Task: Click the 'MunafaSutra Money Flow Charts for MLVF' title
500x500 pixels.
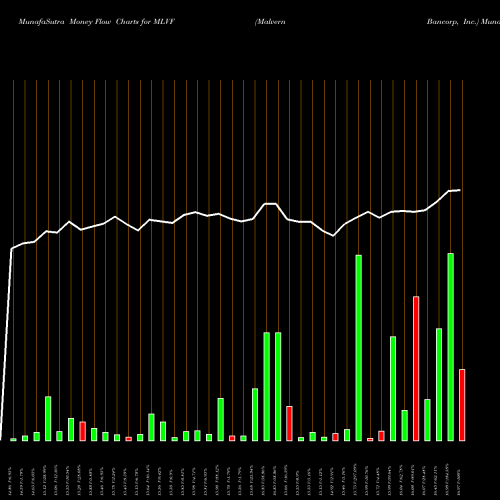Action: [97, 22]
